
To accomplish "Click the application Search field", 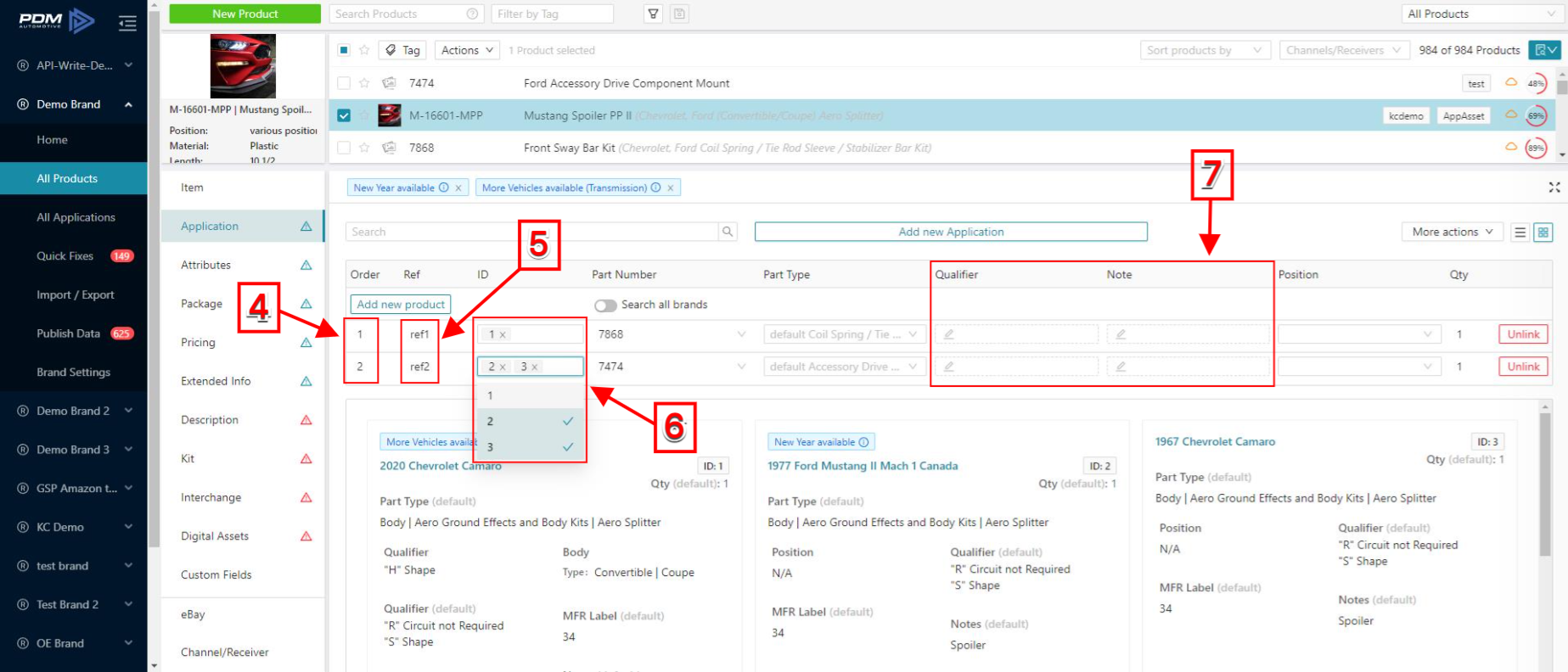I will click(x=531, y=232).
